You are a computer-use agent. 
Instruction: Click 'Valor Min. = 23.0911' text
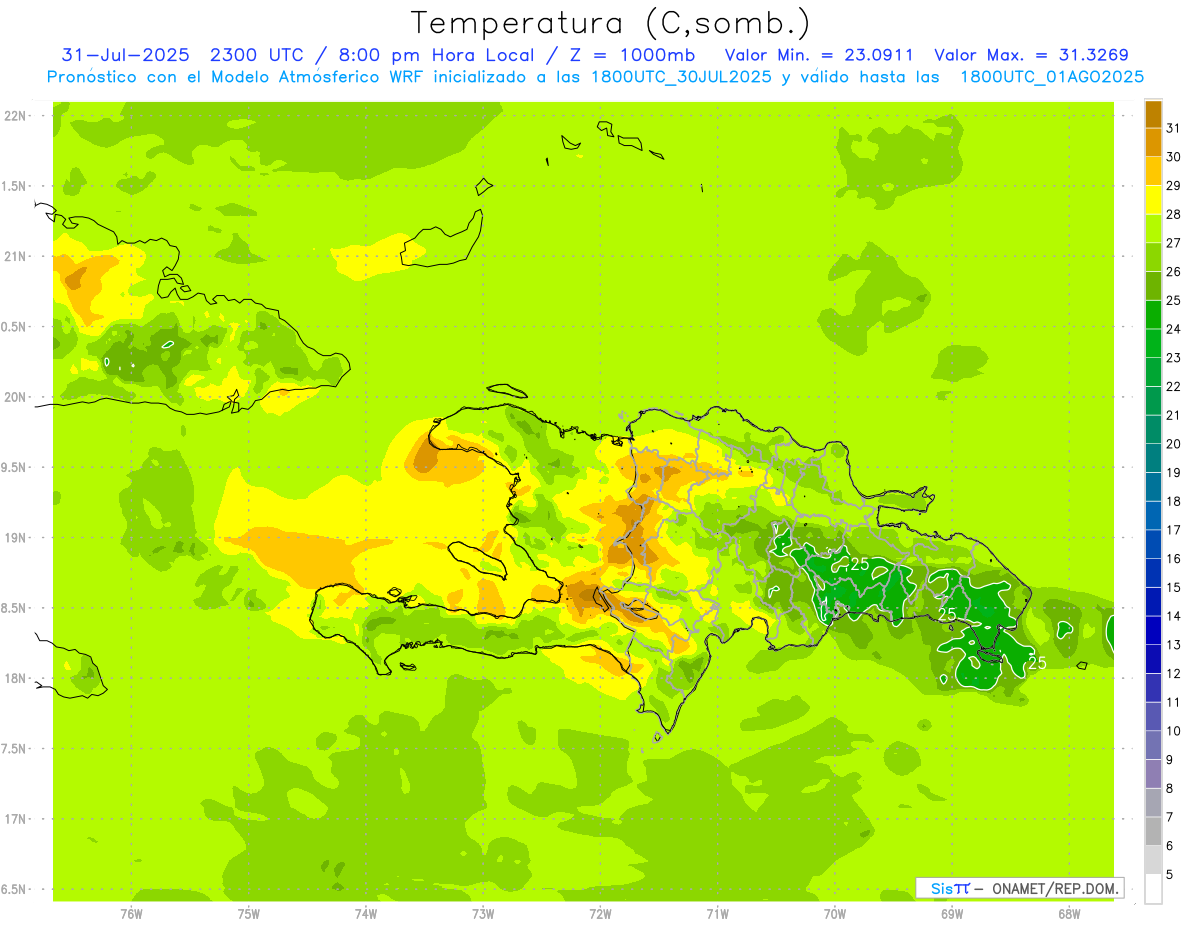(x=819, y=55)
